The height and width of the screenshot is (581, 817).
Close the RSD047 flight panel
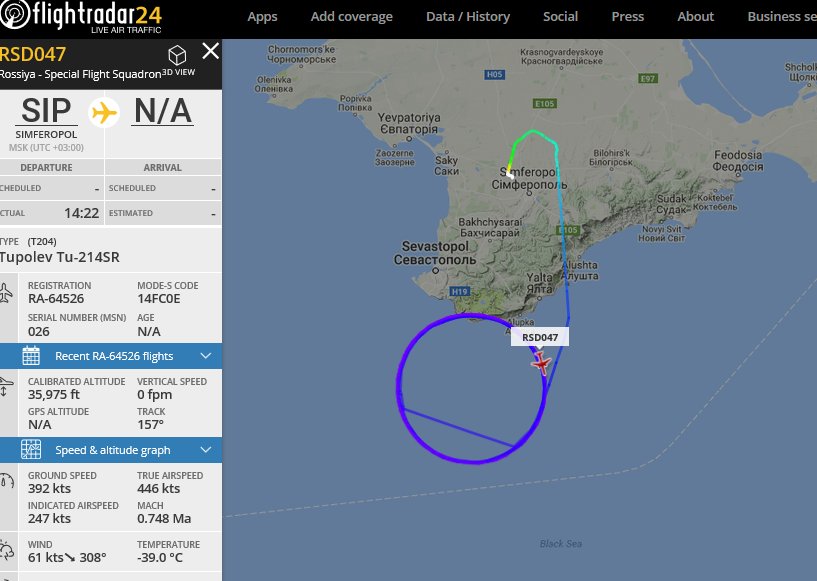pos(211,51)
